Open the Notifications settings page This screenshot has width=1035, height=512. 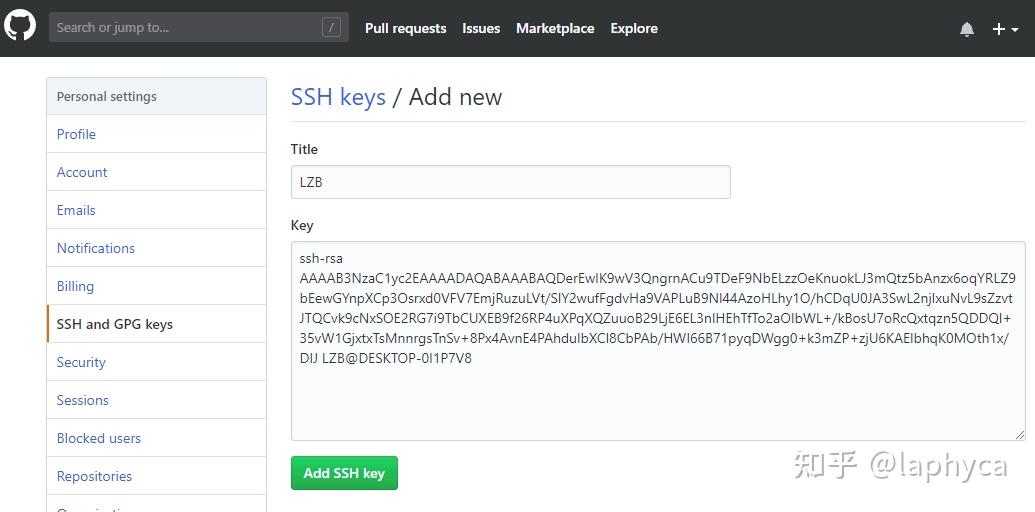click(x=96, y=248)
